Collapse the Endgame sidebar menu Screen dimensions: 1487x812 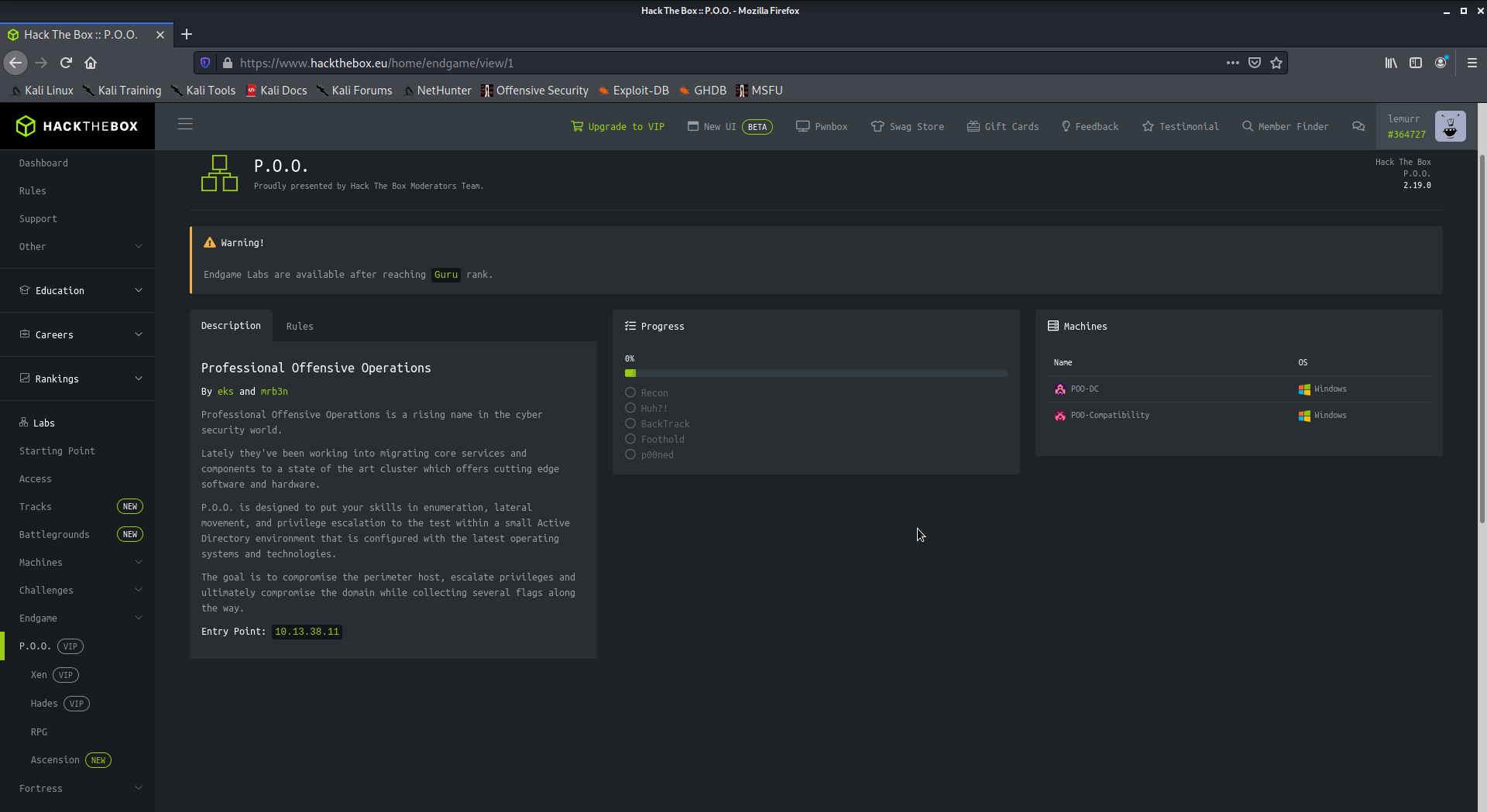tap(77, 618)
